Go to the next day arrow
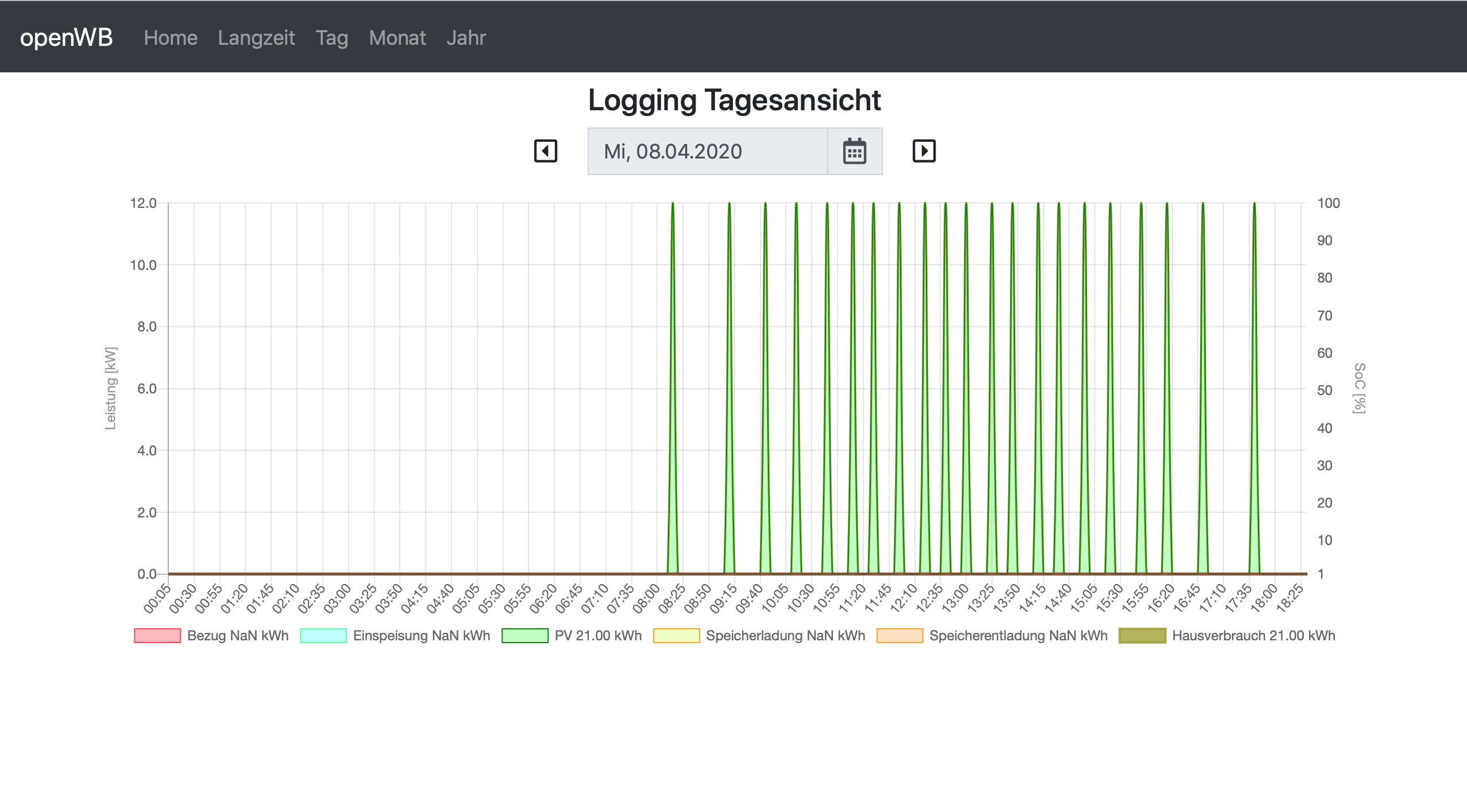 click(924, 151)
